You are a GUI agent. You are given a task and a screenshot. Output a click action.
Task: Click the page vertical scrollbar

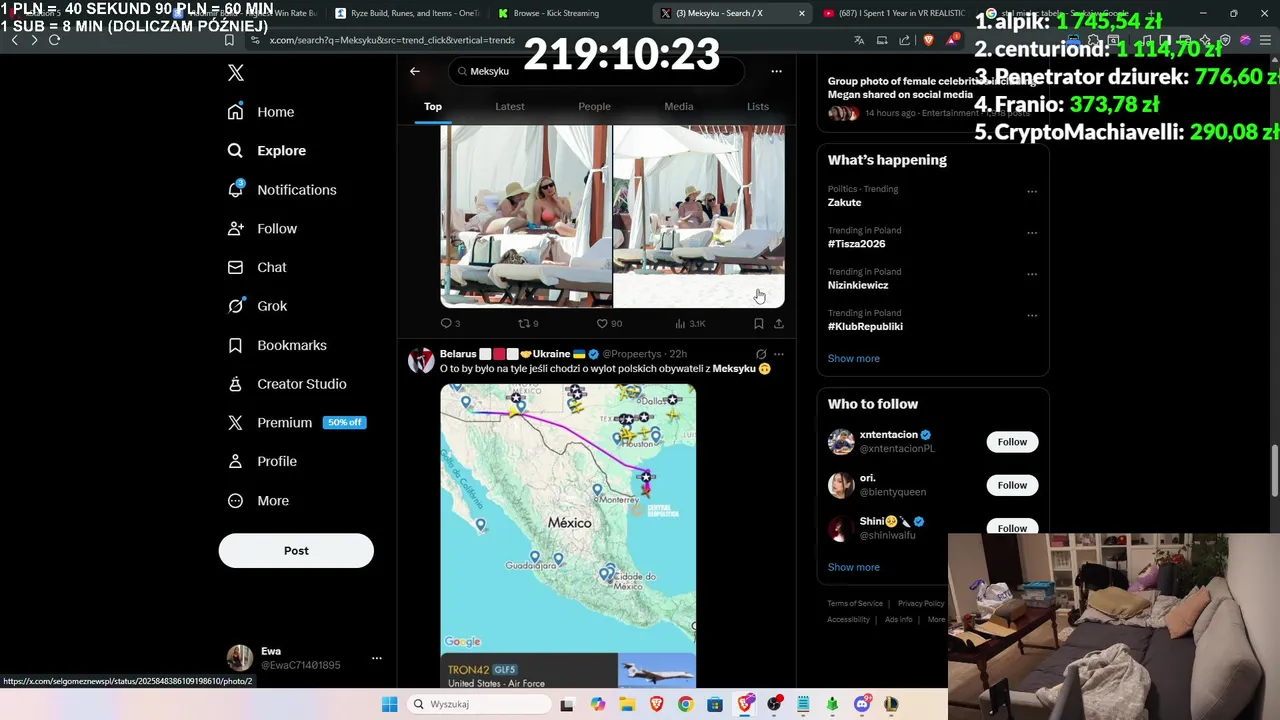(1274, 469)
